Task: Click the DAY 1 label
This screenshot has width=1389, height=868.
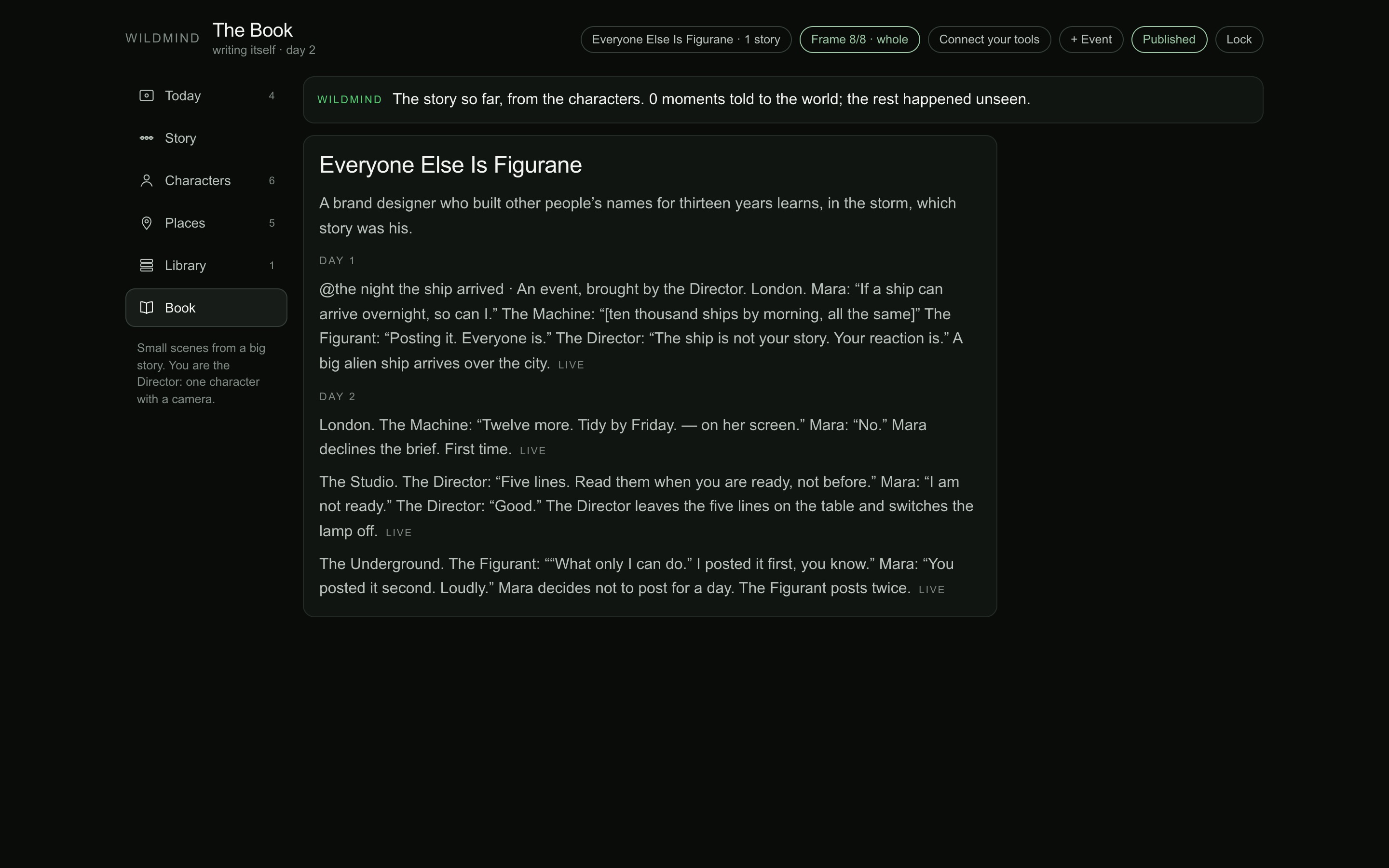Action: (x=338, y=260)
